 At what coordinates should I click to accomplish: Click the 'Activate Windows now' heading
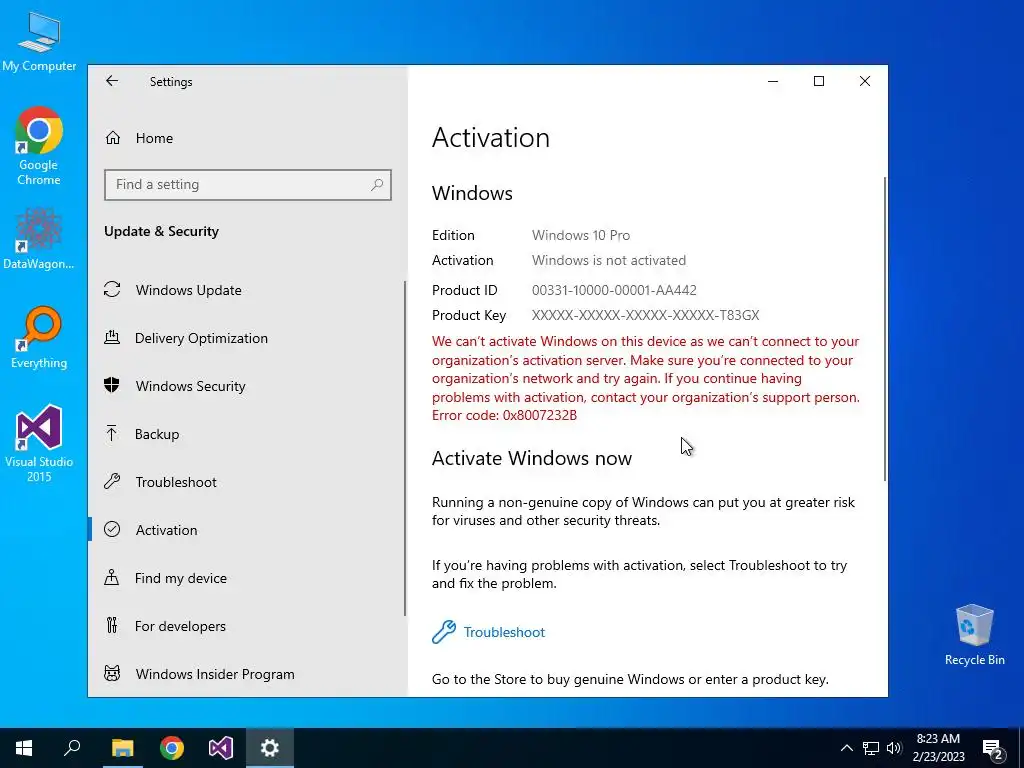tap(532, 458)
